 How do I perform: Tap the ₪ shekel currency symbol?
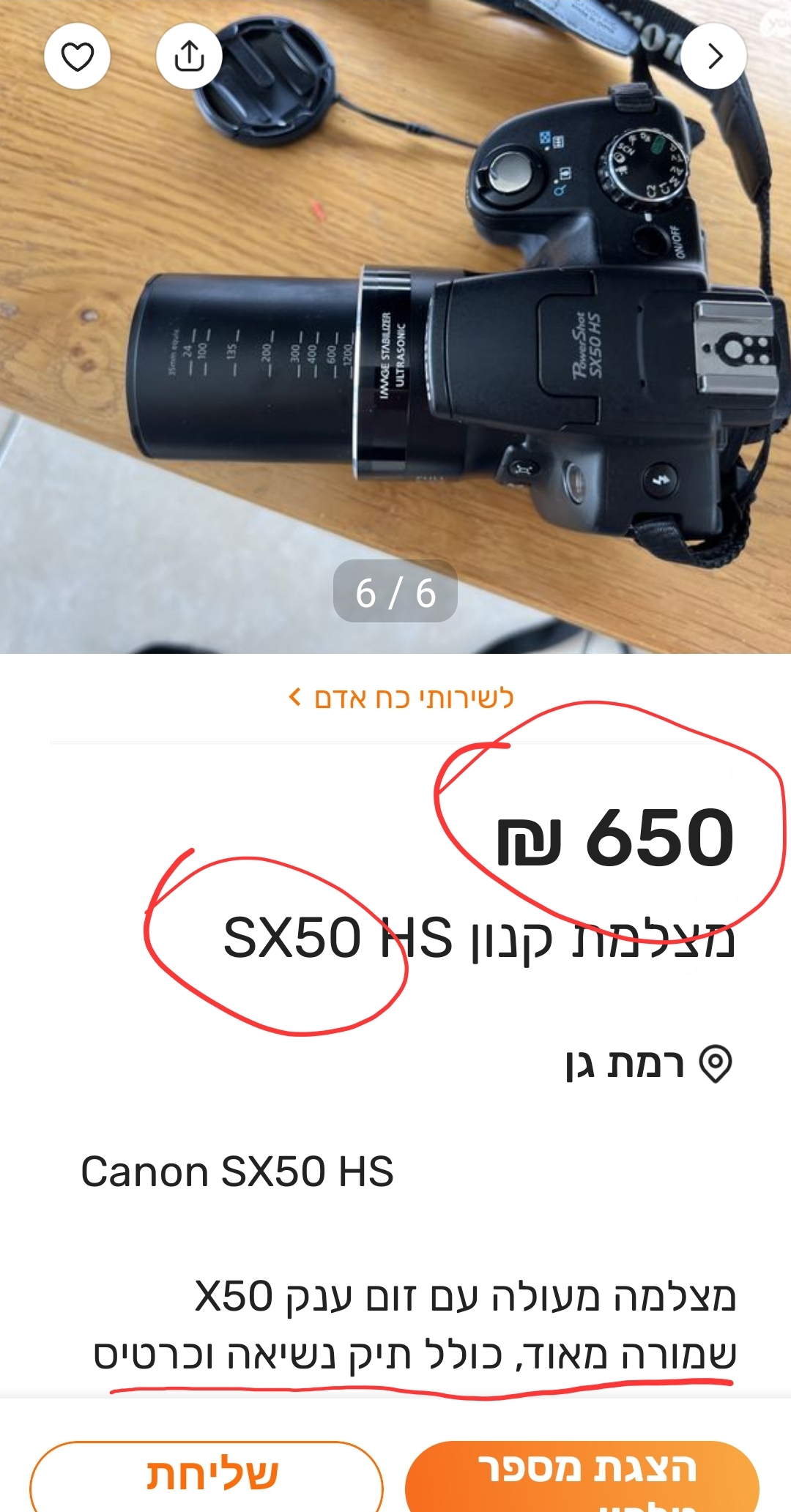(529, 841)
